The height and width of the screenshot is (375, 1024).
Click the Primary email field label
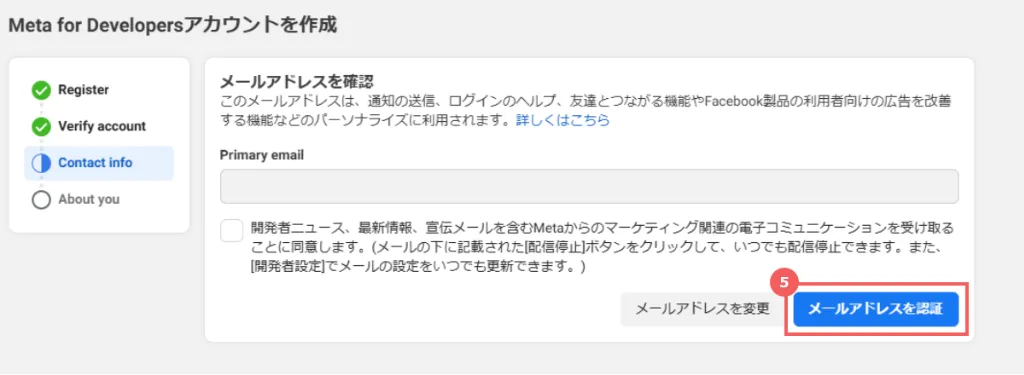(262, 155)
